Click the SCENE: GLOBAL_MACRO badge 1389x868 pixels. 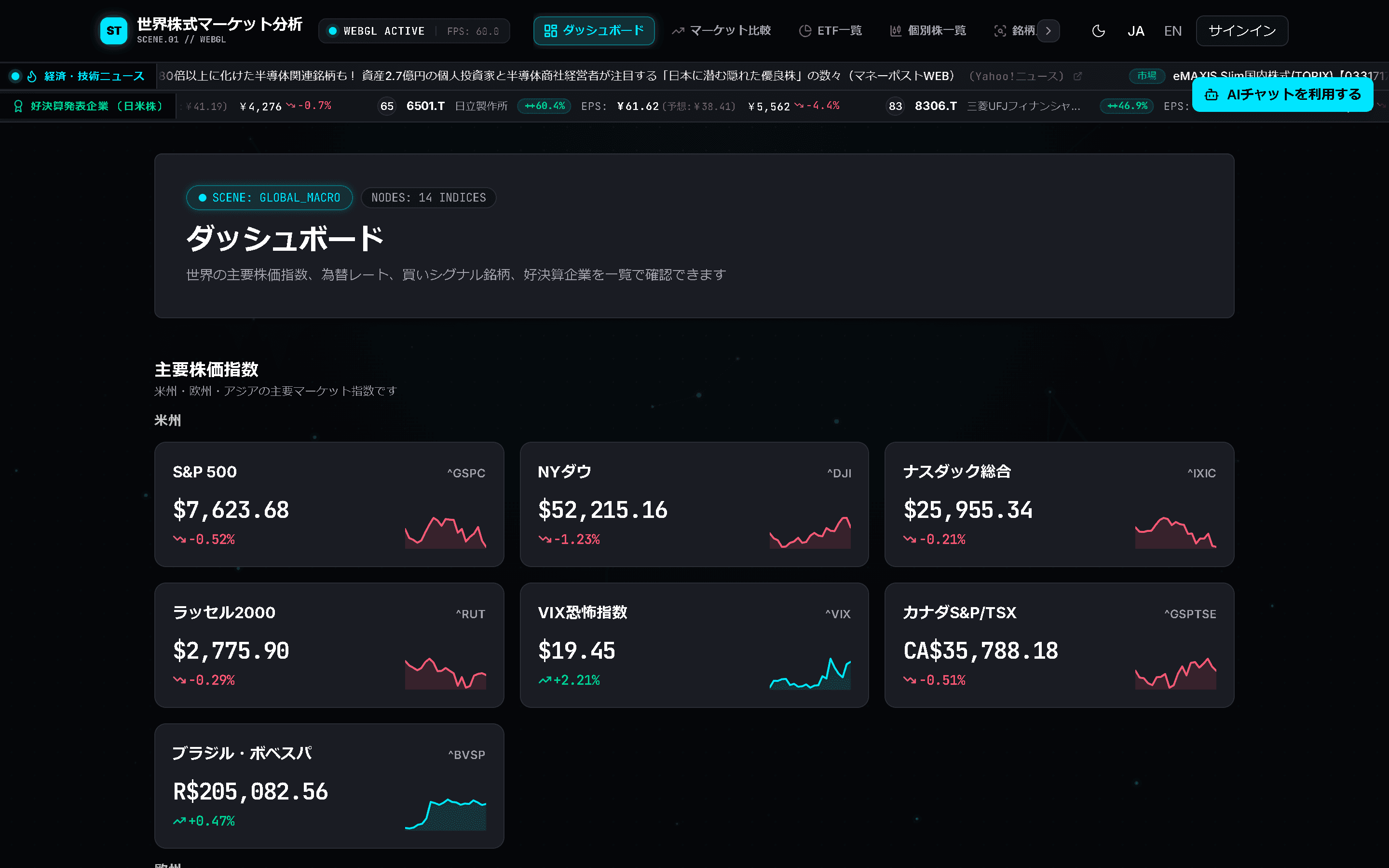269,198
